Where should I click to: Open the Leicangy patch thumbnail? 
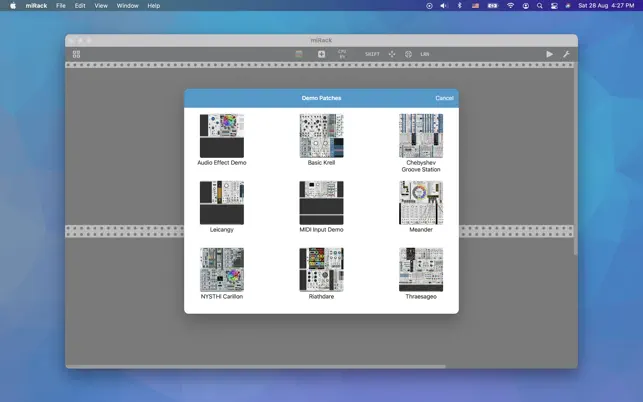click(x=222, y=203)
